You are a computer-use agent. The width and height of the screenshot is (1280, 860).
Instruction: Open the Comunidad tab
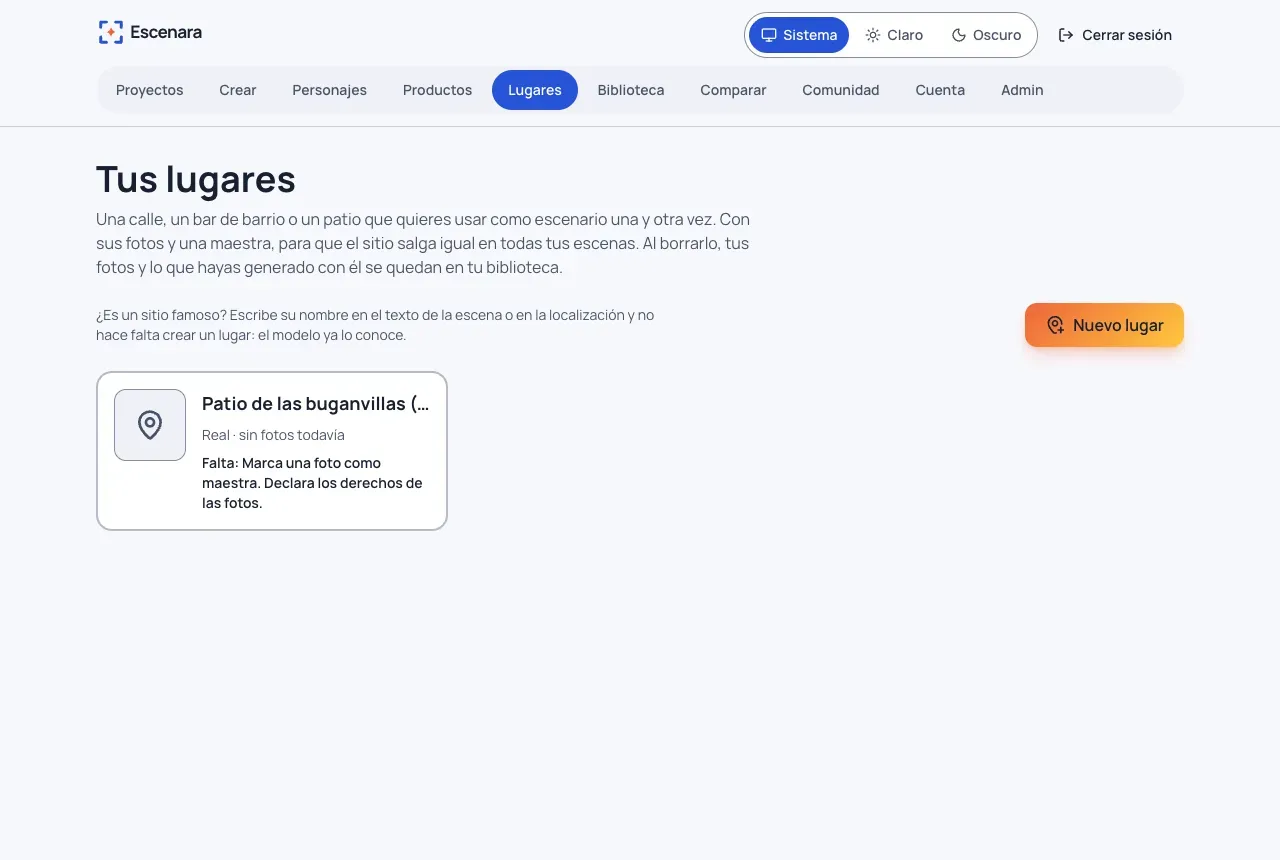pos(841,90)
